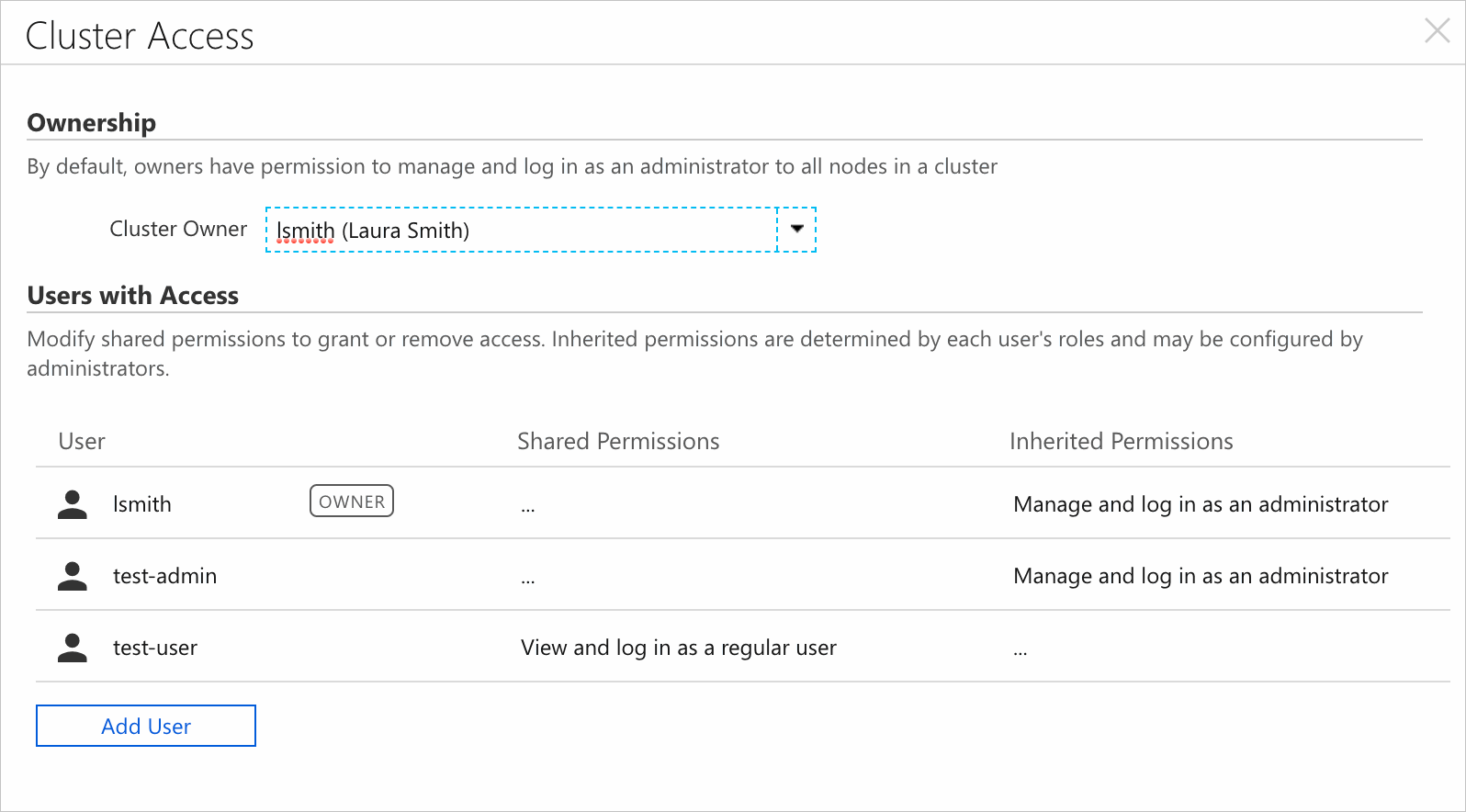This screenshot has height=812, width=1466.
Task: Click the user icon beside lsmith
Action: (73, 504)
